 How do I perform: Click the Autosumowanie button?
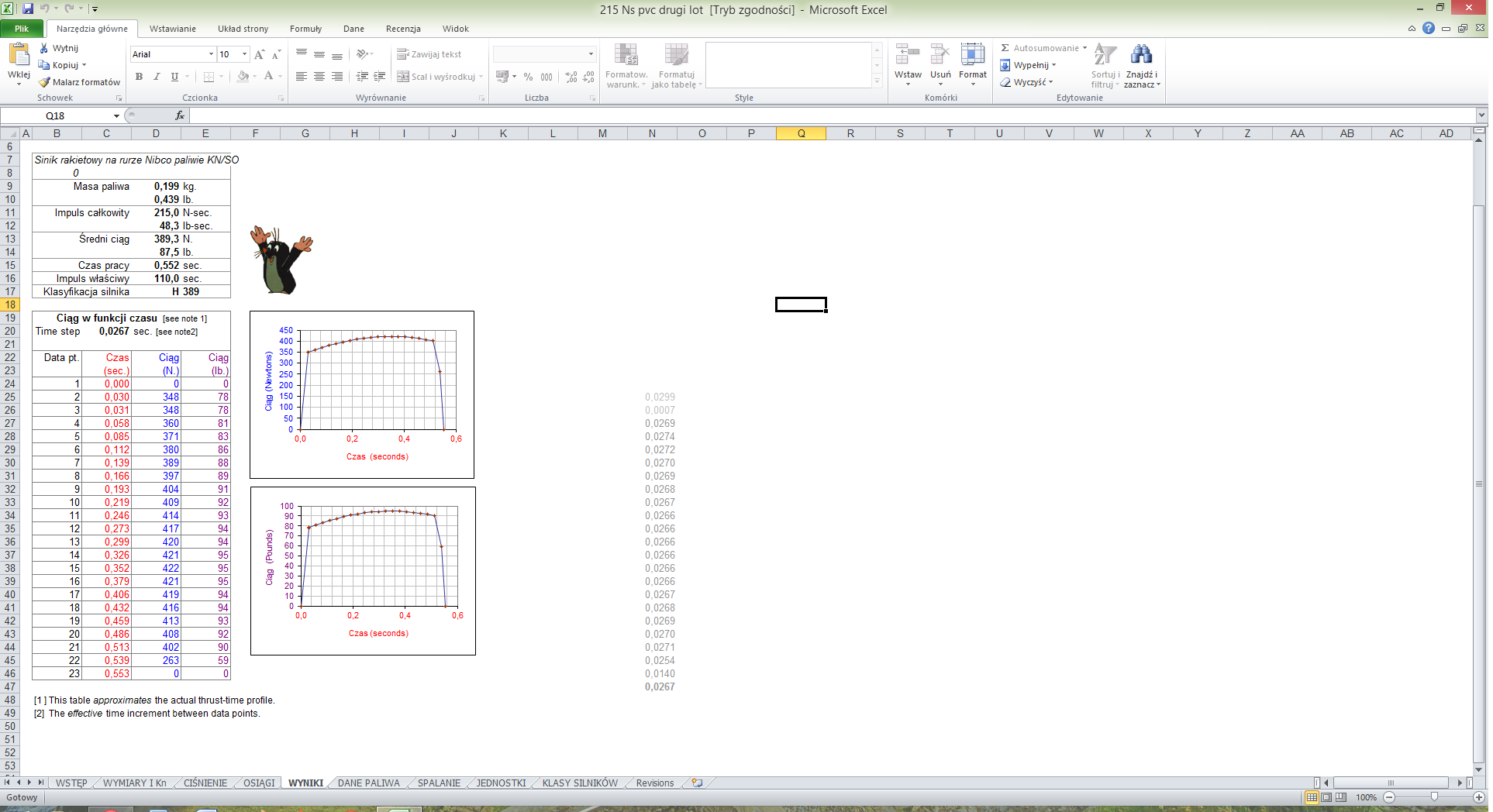pyautogui.click(x=1044, y=48)
